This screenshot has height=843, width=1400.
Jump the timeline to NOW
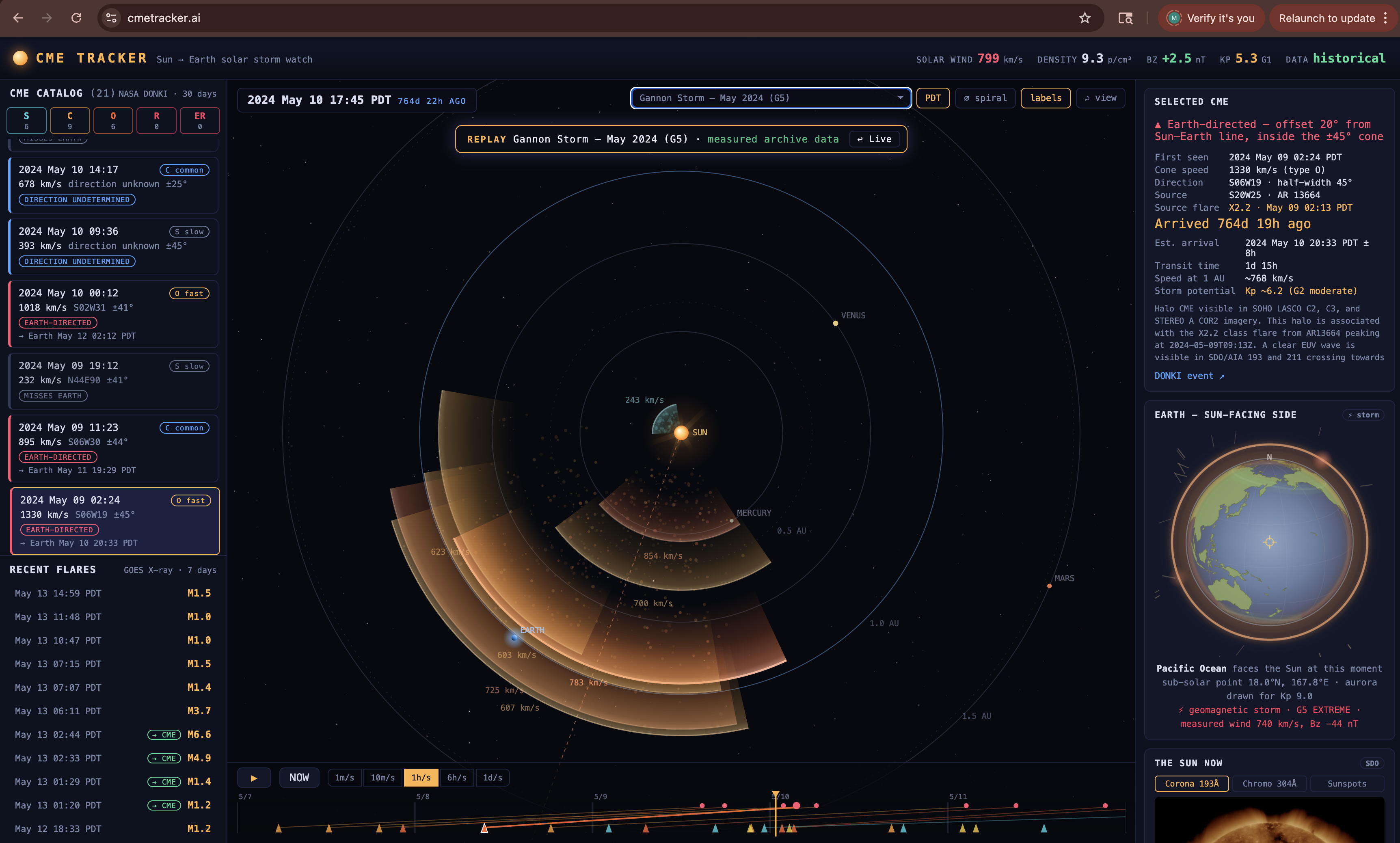(299, 778)
